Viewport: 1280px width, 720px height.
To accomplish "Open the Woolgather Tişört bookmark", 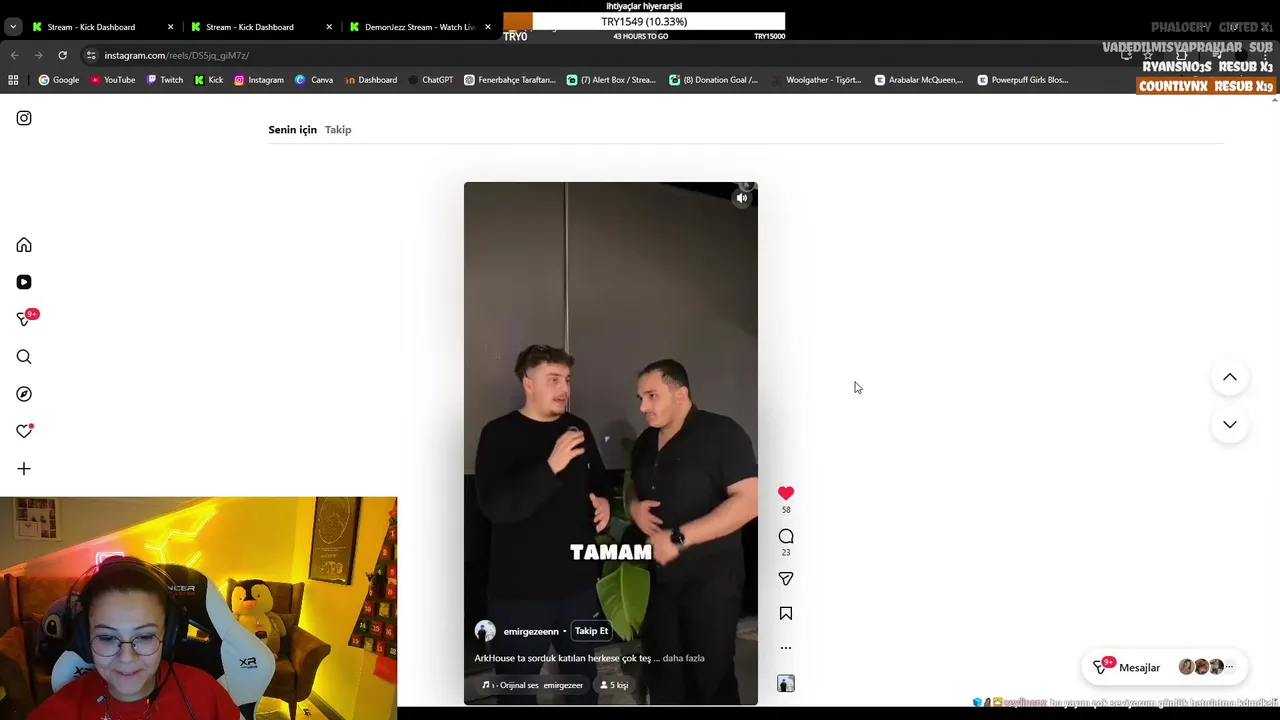I will tap(816, 80).
